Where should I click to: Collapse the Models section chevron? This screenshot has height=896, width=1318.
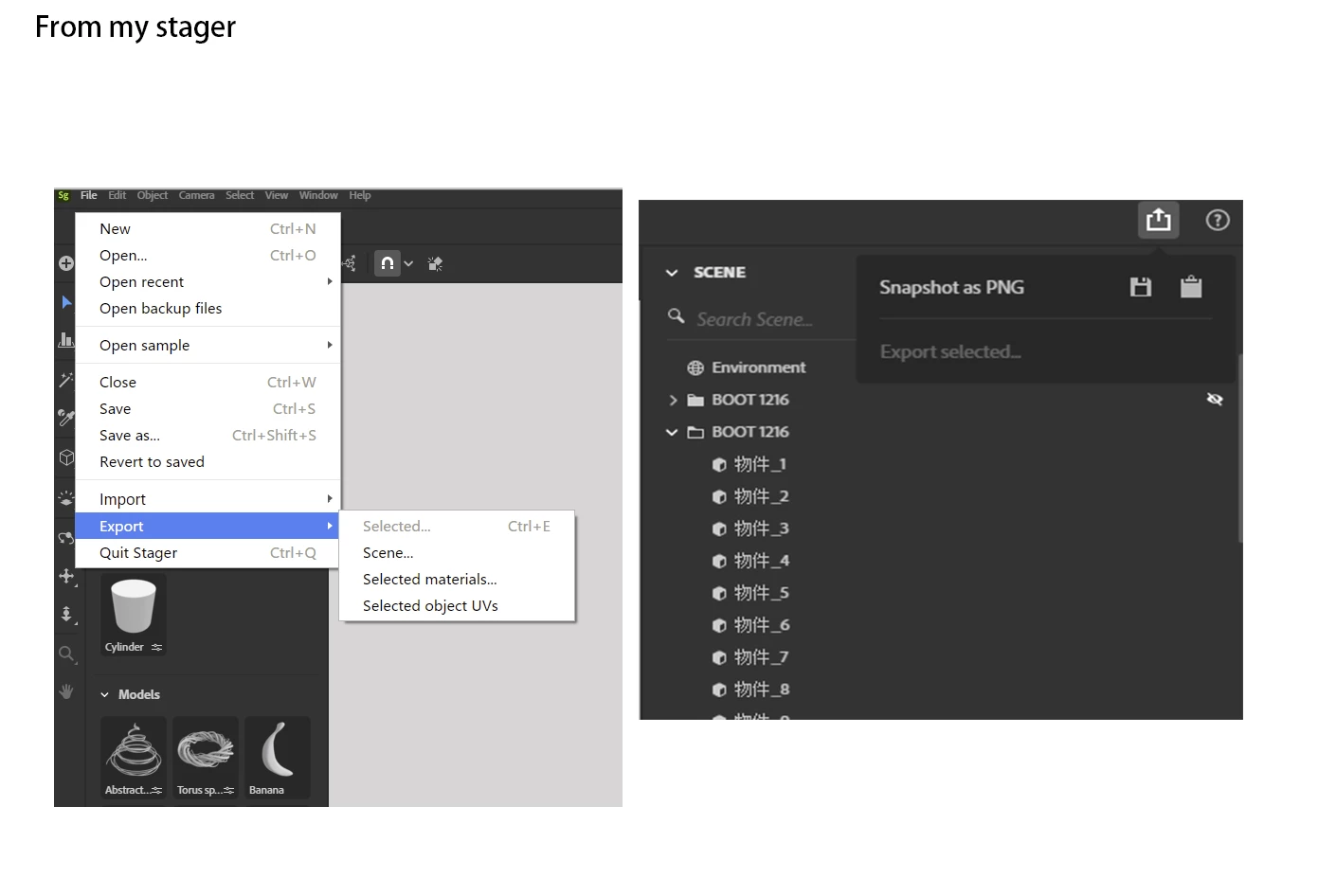coord(105,695)
